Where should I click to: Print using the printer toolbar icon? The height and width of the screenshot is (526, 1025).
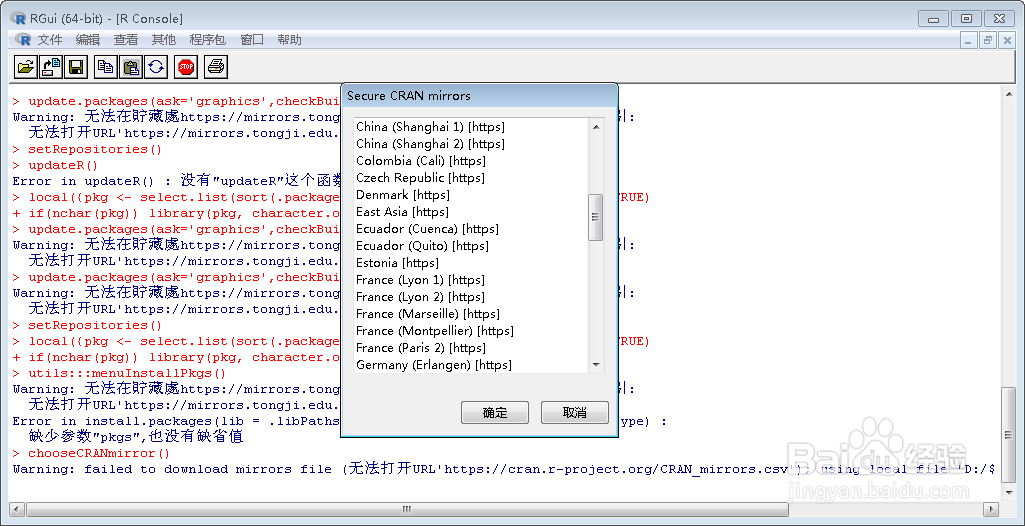click(x=216, y=66)
